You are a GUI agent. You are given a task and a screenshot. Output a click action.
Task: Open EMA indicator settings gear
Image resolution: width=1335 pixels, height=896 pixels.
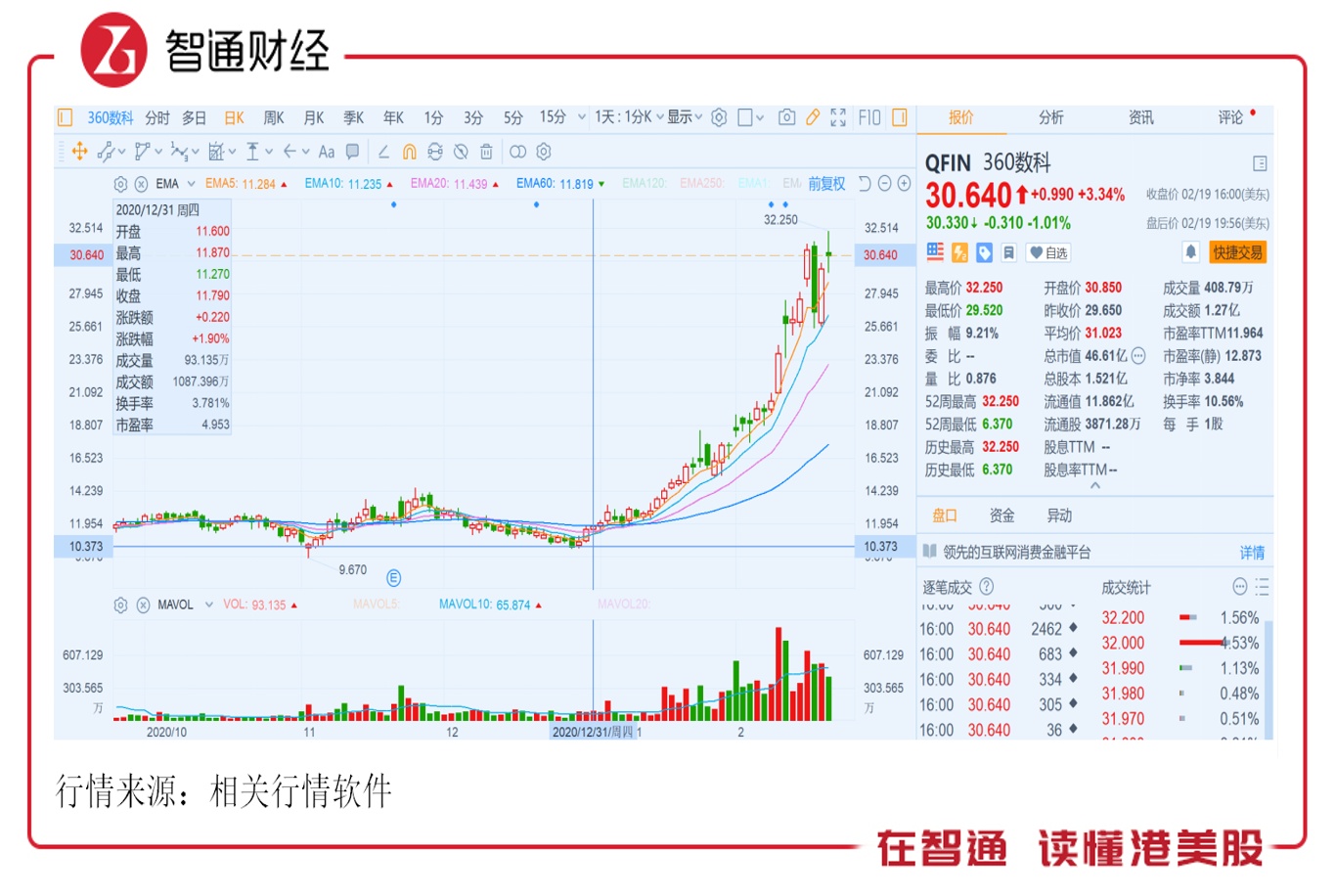pos(120,184)
